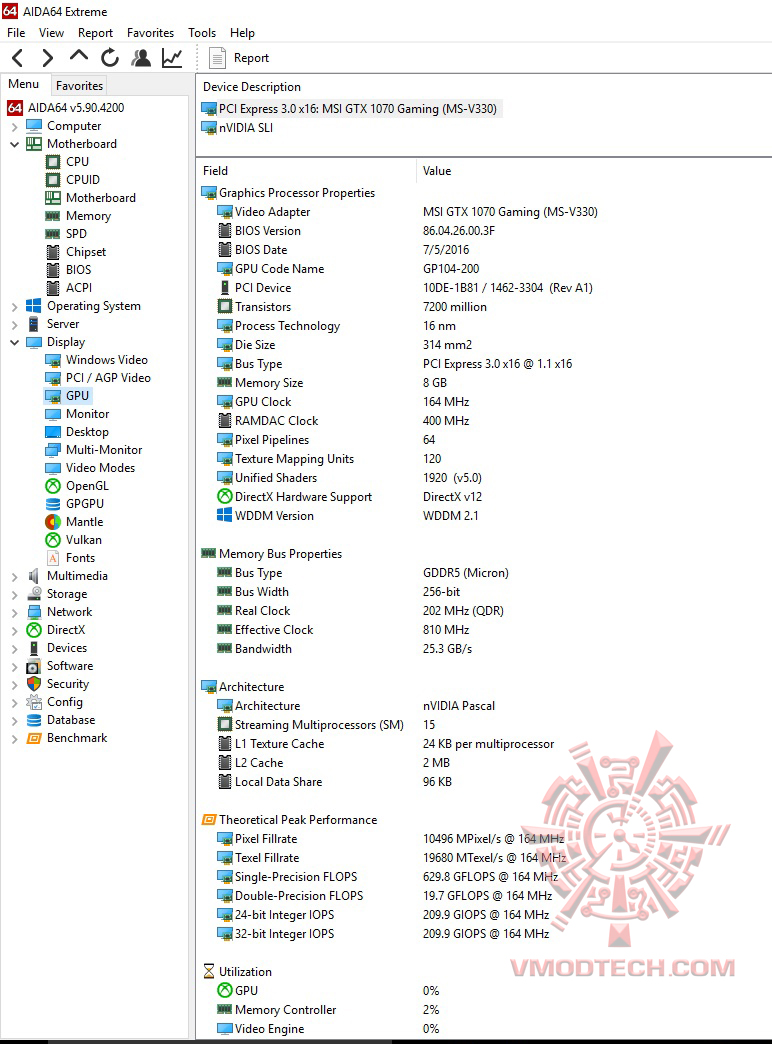Go up one level with Up arrow

(79, 56)
